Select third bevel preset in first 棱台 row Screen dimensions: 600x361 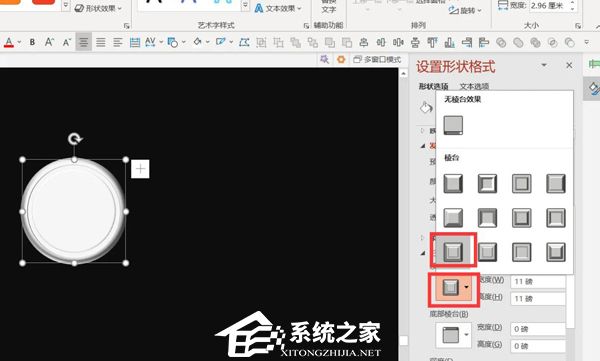(522, 183)
